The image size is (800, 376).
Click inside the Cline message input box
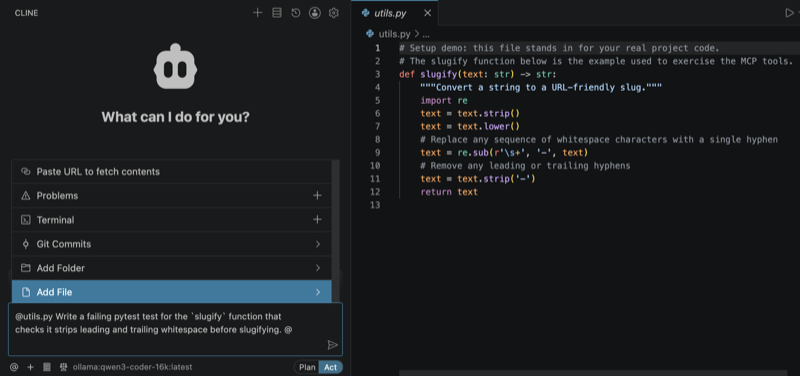175,329
